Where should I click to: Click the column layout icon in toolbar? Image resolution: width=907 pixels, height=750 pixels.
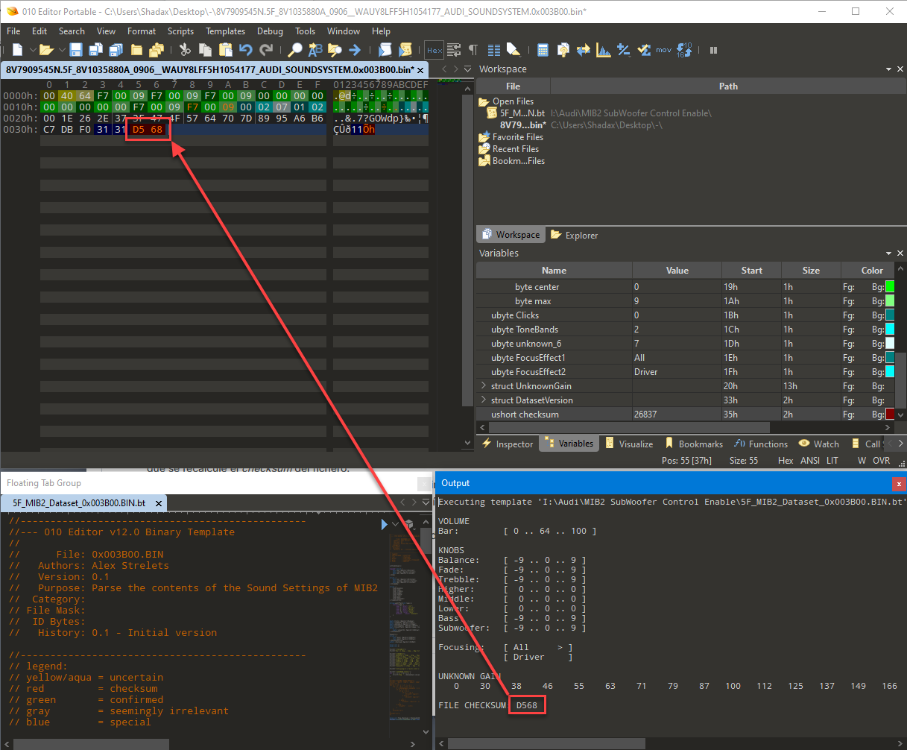pyautogui.click(x=493, y=50)
